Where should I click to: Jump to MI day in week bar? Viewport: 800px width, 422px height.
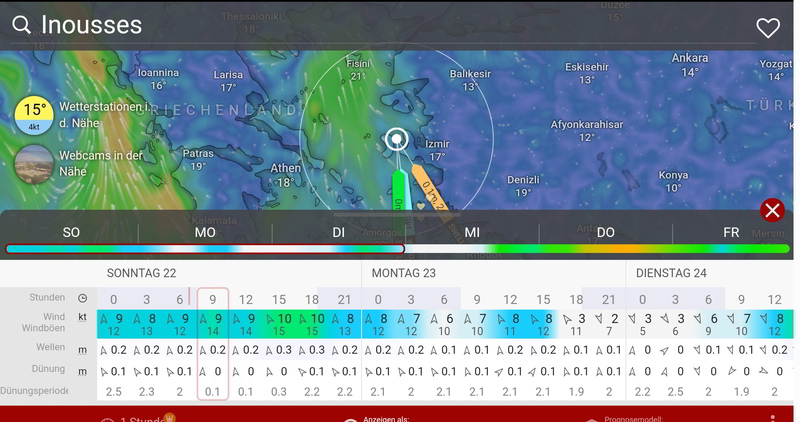471,232
